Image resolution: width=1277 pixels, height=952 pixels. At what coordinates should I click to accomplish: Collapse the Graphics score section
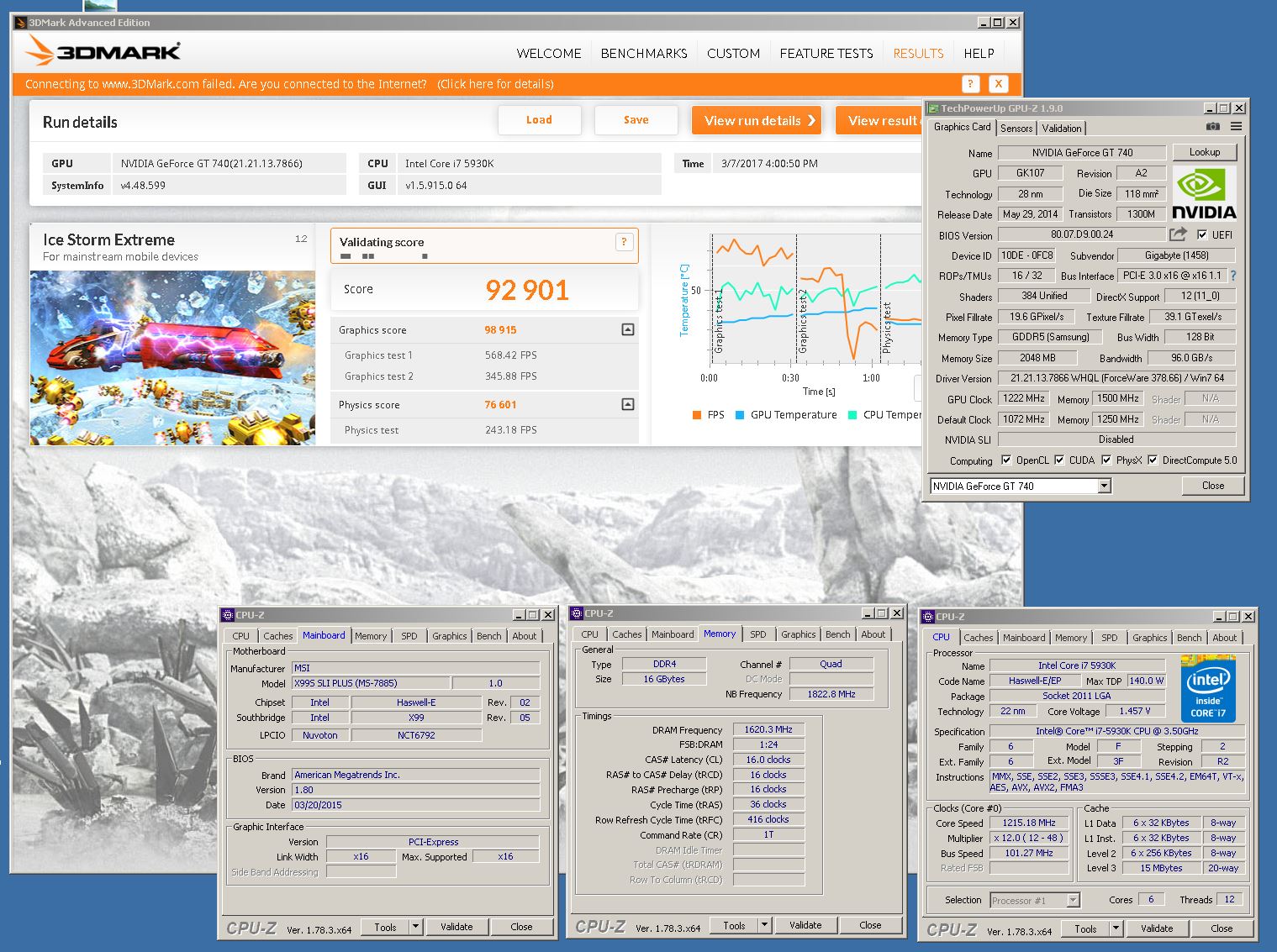click(627, 329)
